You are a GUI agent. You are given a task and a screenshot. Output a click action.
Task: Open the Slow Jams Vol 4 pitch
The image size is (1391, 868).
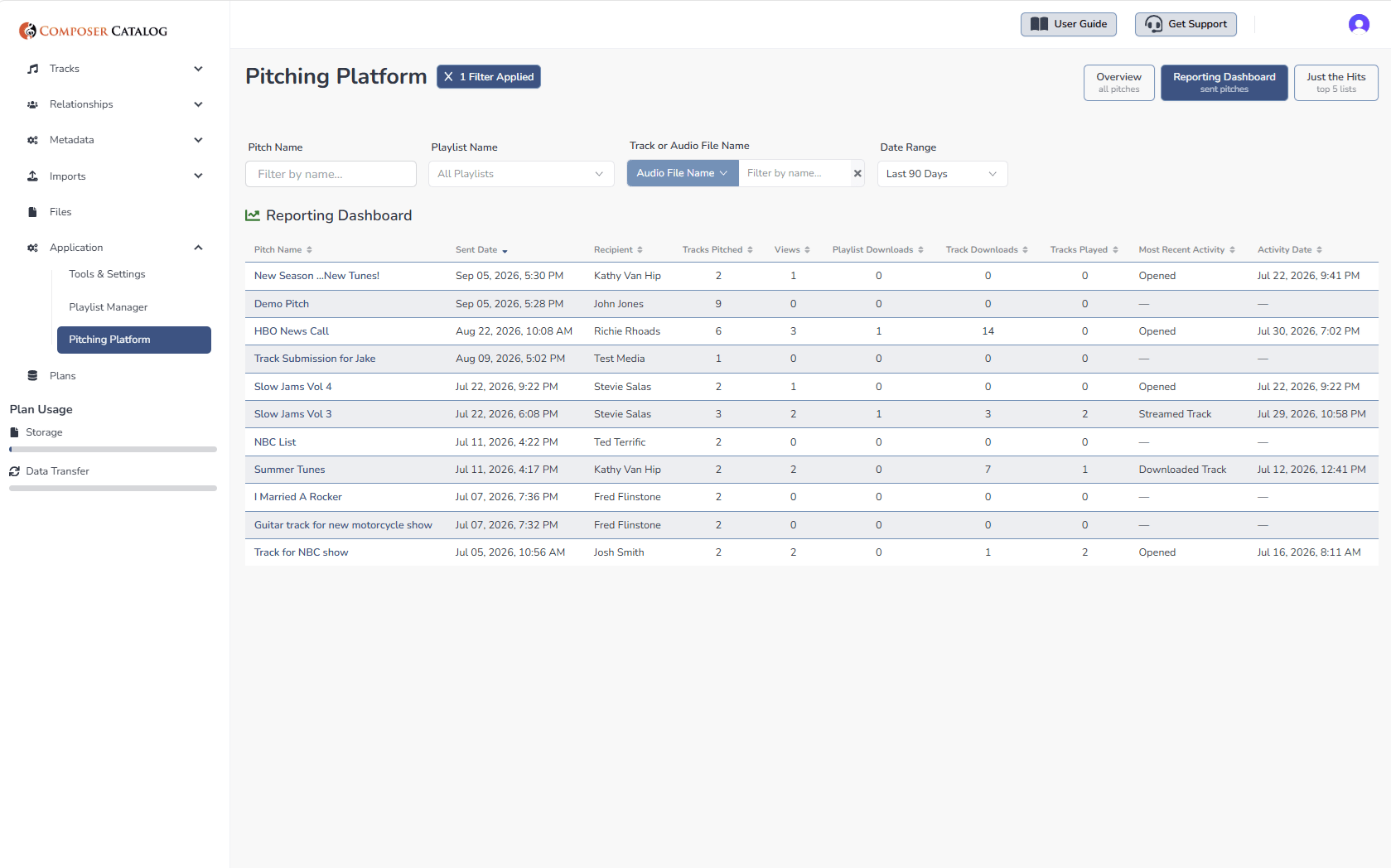point(292,387)
